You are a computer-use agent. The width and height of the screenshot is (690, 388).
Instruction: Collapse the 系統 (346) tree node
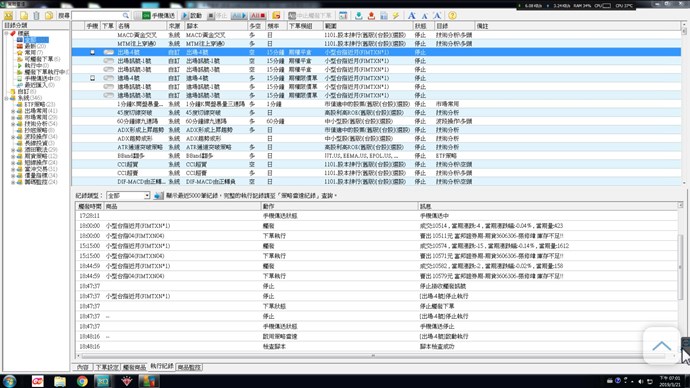(7, 98)
